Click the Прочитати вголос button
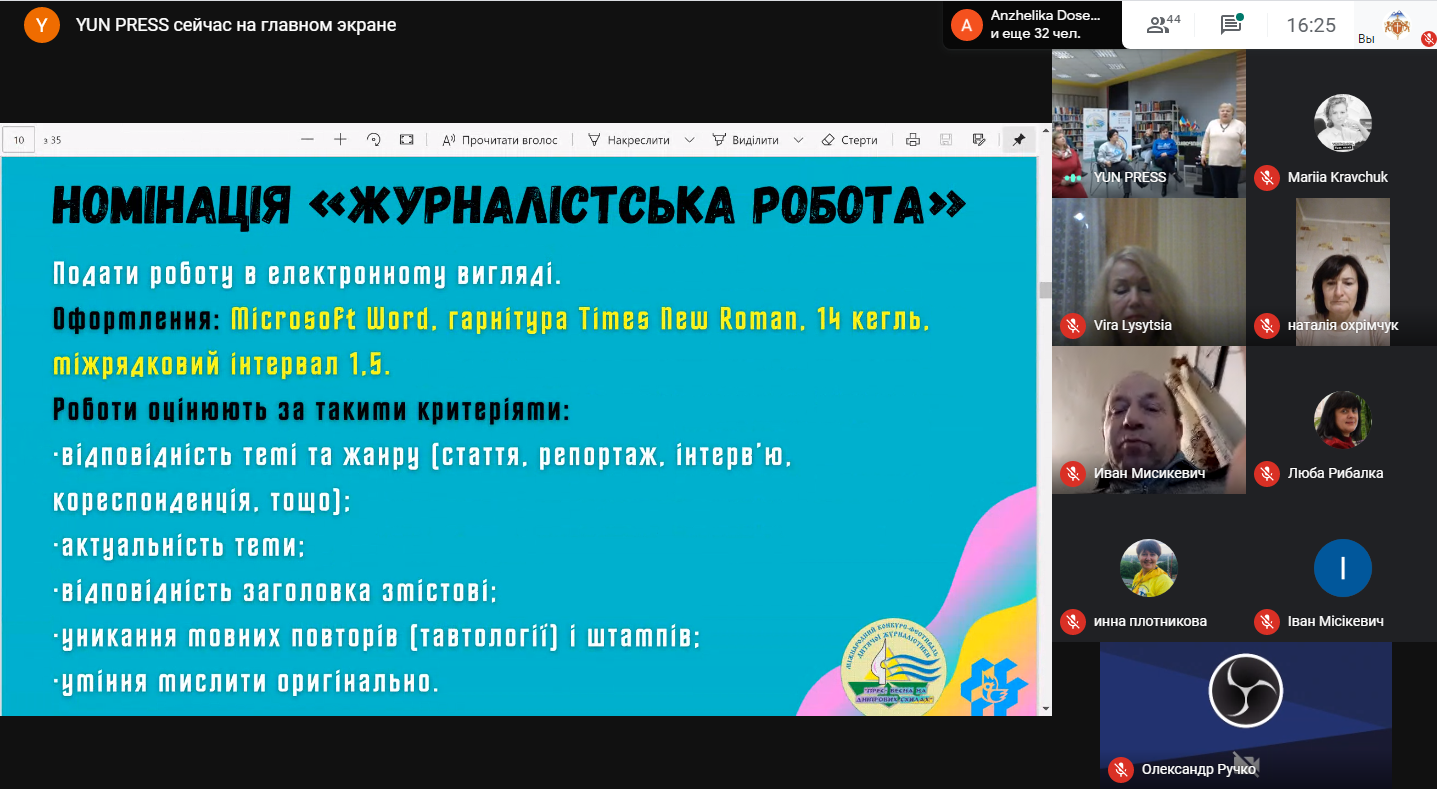The image size is (1437, 789). [500, 140]
